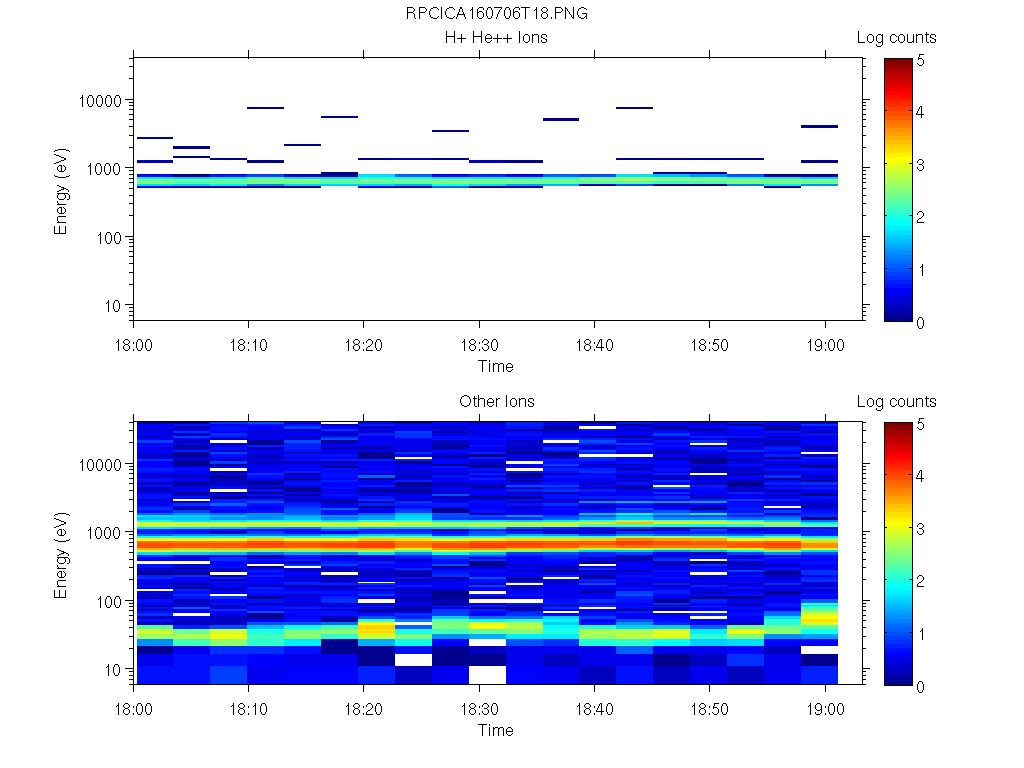1024x768 pixels.
Task: Click inside the H+ He++ Ions spectrogram
Action: pyautogui.click(x=499, y=189)
